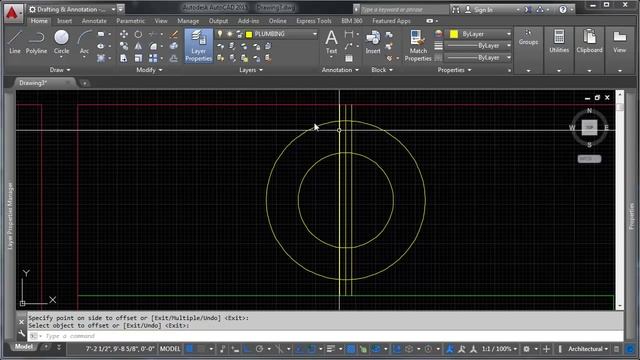The height and width of the screenshot is (360, 640).
Task: Toggle layer freeze sun icon for PLUMBING
Action: [x=230, y=34]
